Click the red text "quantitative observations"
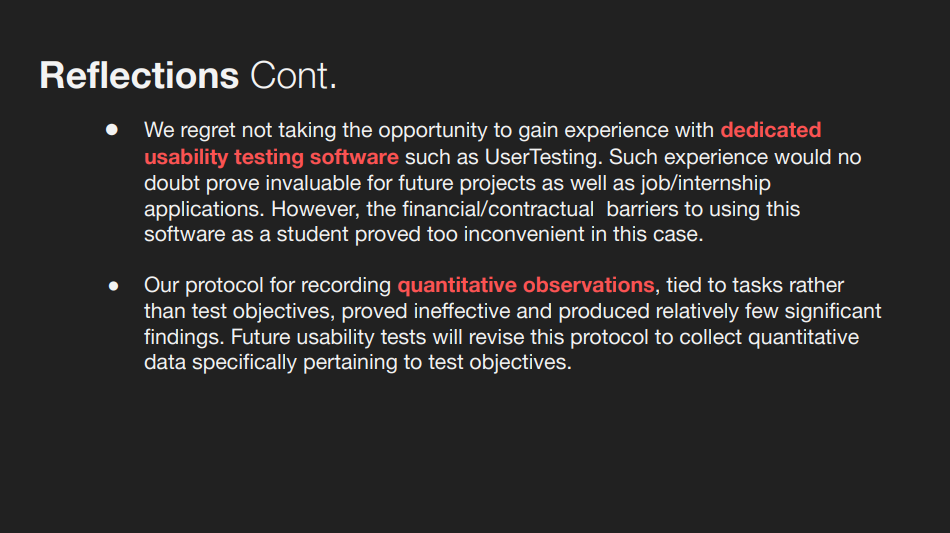 pos(526,285)
